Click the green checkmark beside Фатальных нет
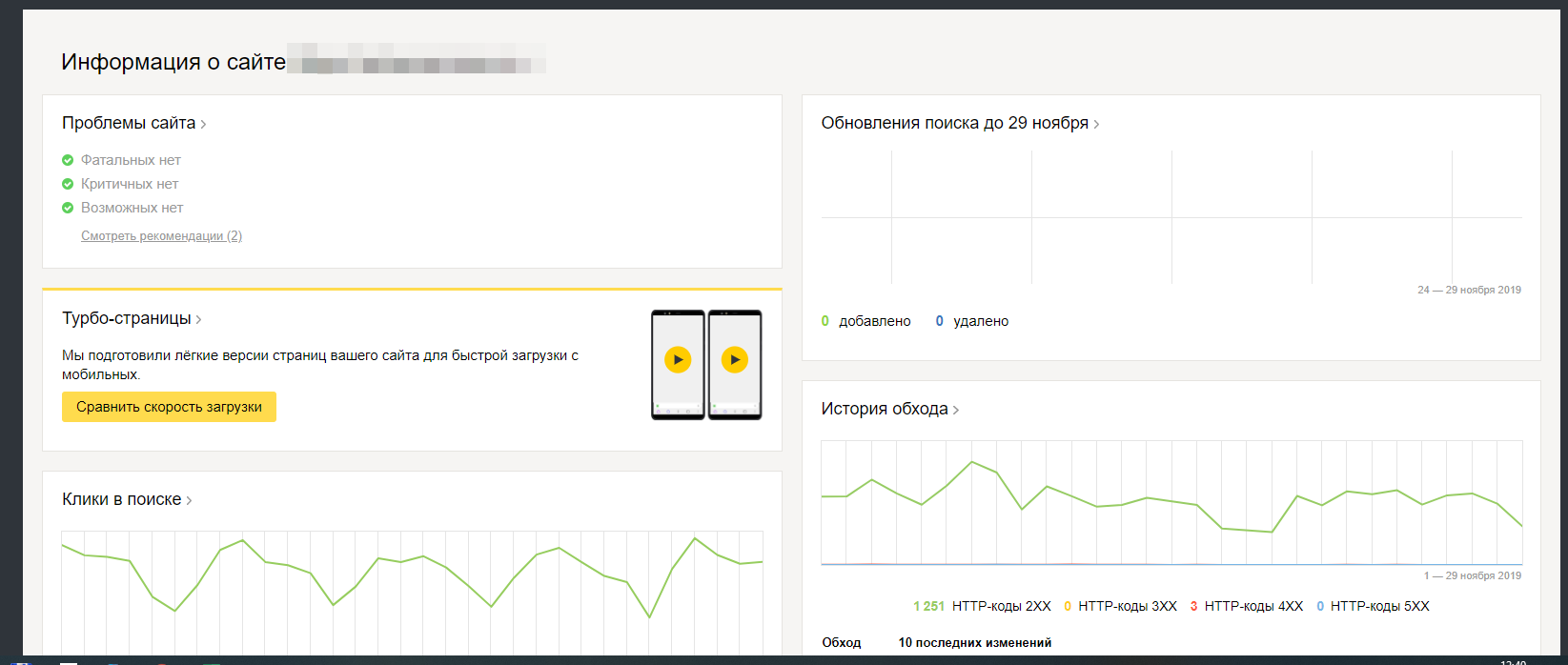 click(x=68, y=160)
